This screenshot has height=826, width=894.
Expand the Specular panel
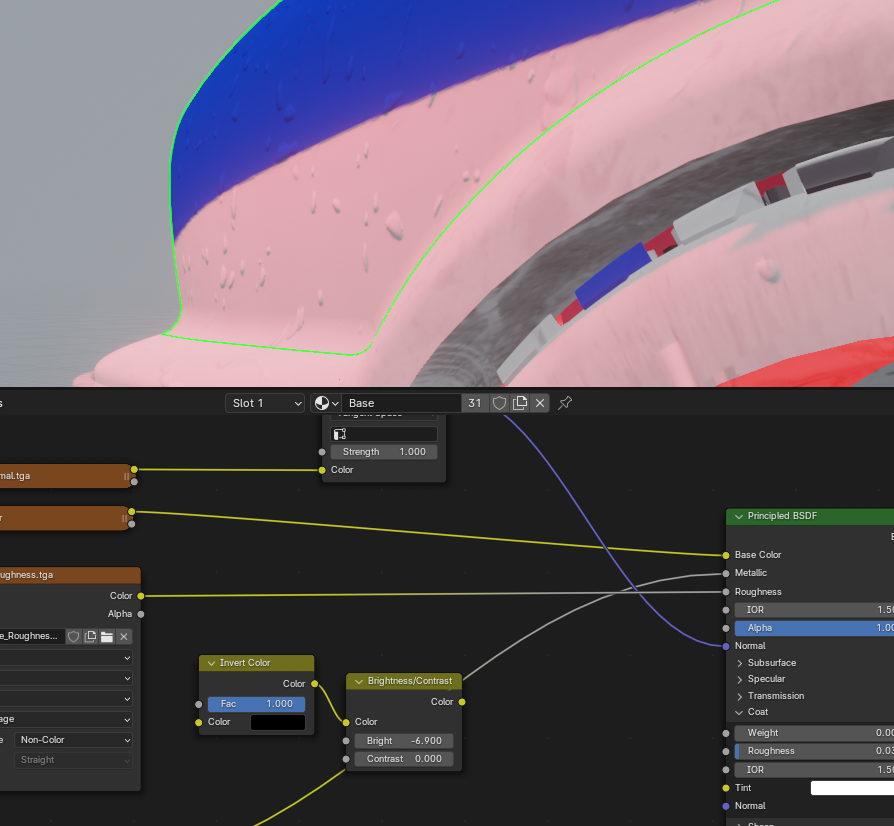pyautogui.click(x=739, y=679)
